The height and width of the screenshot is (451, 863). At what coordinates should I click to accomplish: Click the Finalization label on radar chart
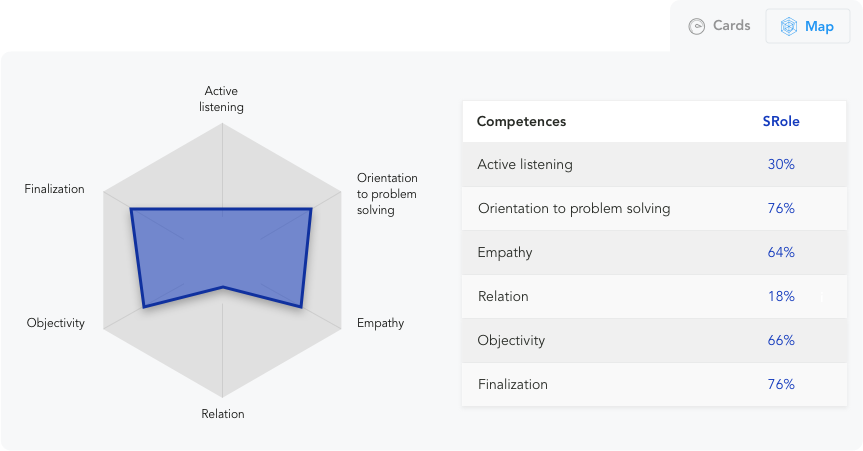pyautogui.click(x=54, y=189)
